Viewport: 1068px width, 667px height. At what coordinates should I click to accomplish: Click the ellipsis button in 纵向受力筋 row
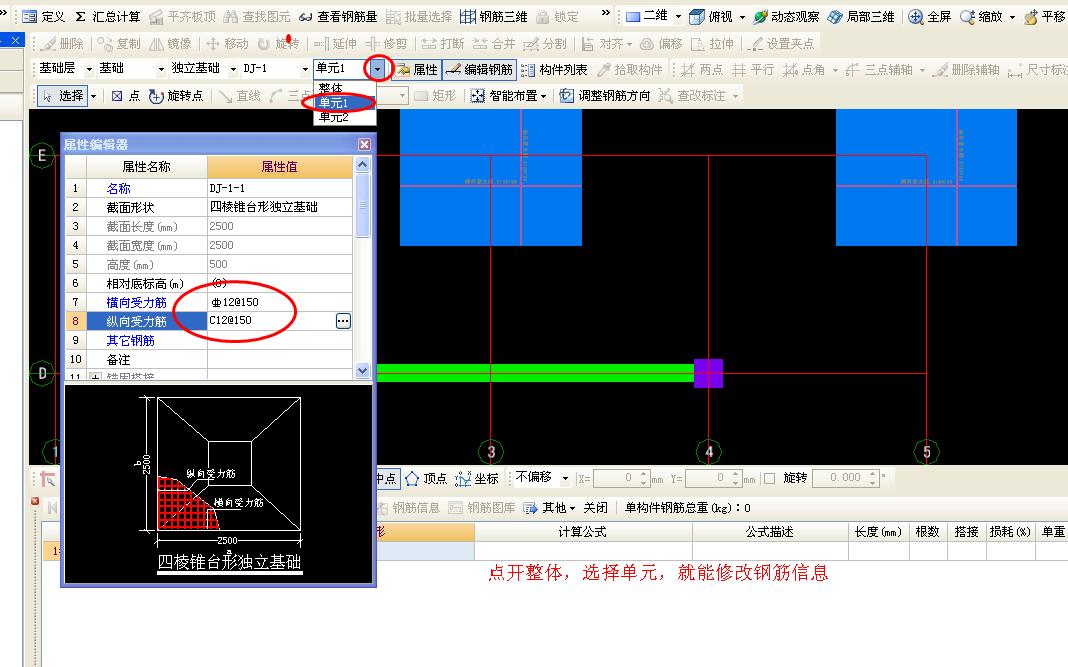click(343, 321)
